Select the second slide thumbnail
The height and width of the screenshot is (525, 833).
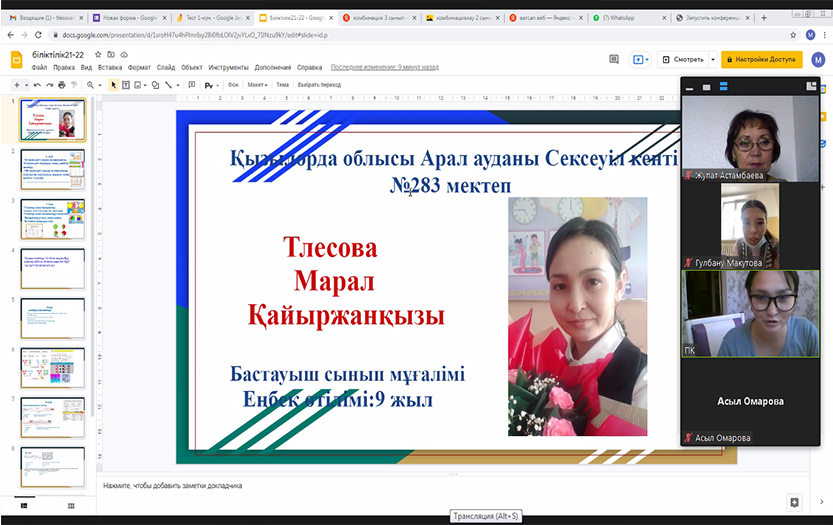tap(52, 169)
